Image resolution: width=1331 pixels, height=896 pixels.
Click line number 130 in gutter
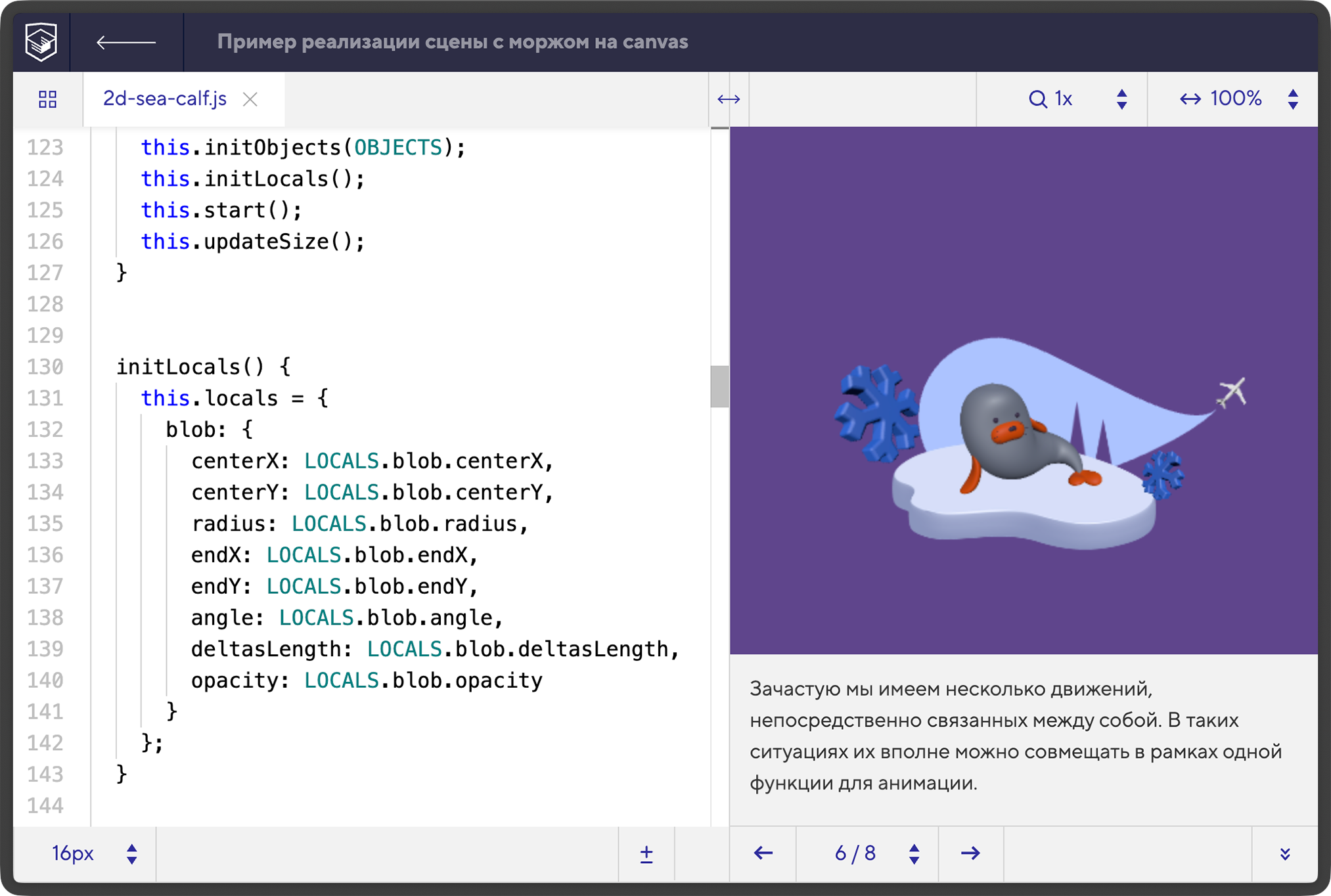45,367
